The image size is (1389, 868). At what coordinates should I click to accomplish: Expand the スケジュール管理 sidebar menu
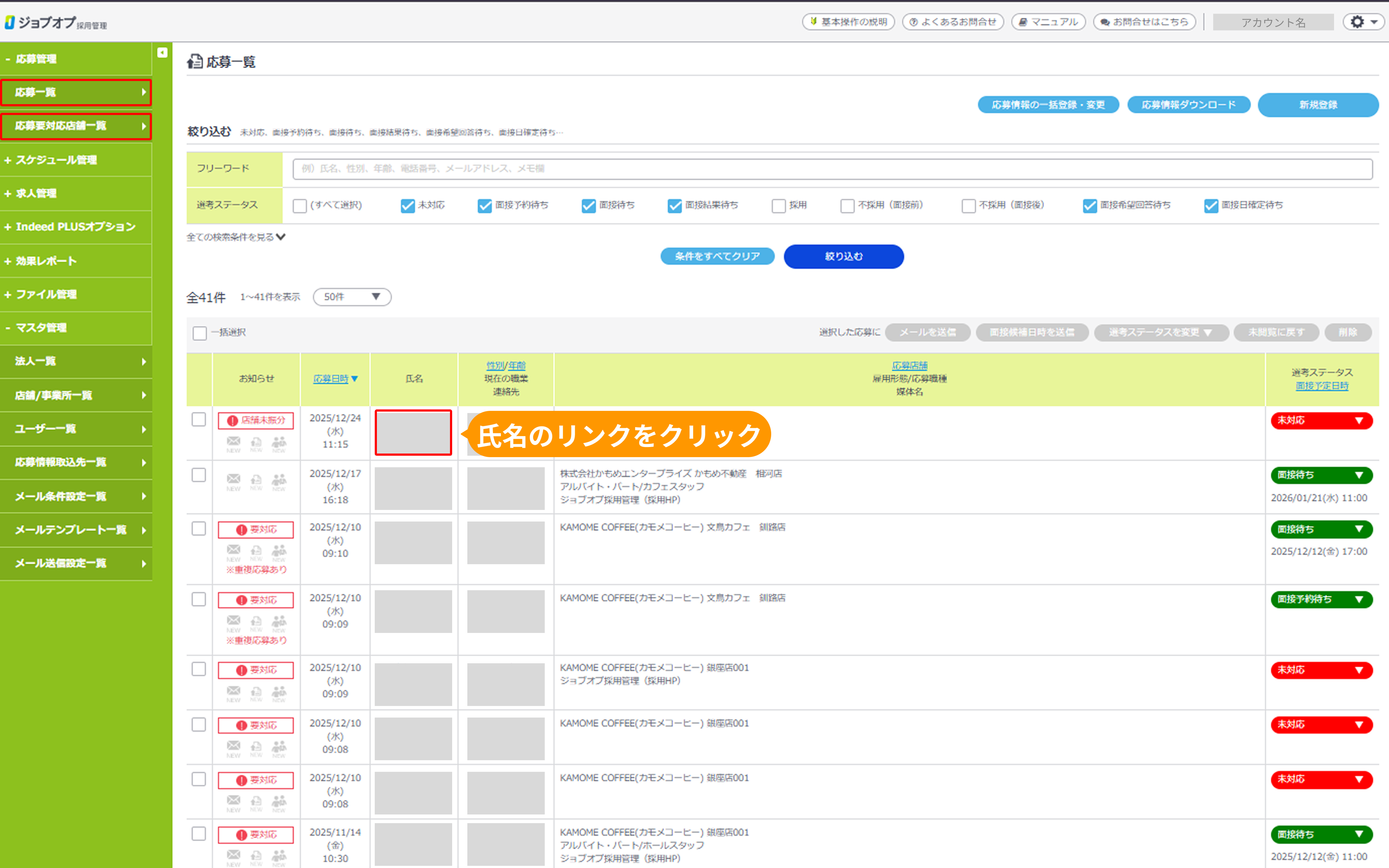click(56, 160)
